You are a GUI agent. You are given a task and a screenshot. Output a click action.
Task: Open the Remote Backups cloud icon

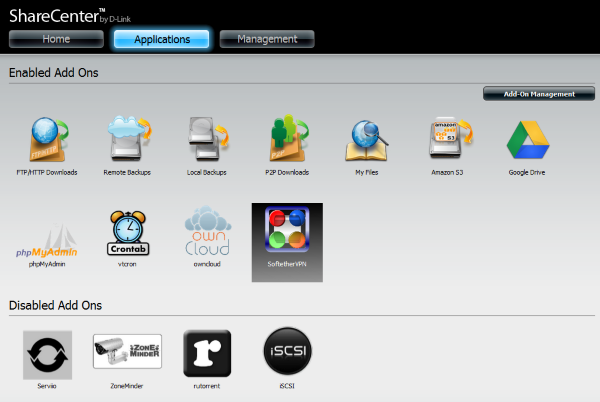click(128, 138)
